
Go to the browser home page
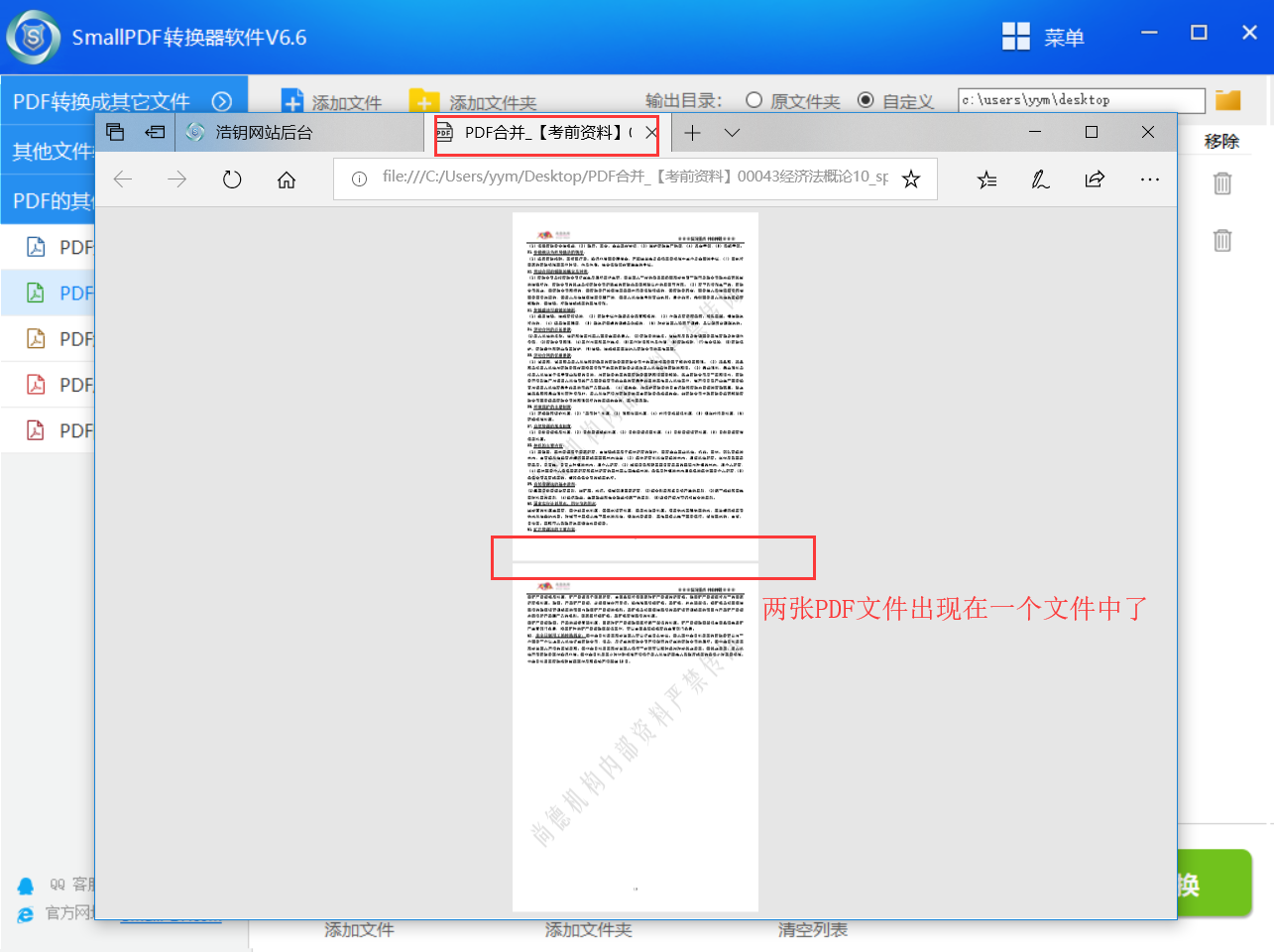287,179
